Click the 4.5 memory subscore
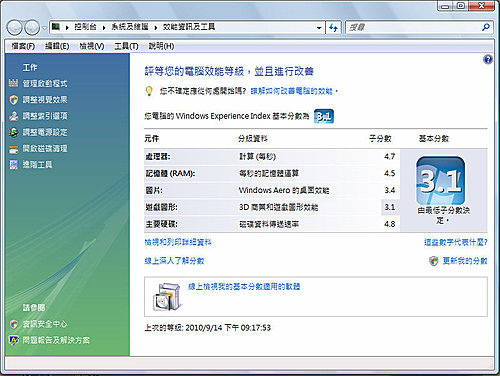This screenshot has height=376, width=500. tap(389, 173)
